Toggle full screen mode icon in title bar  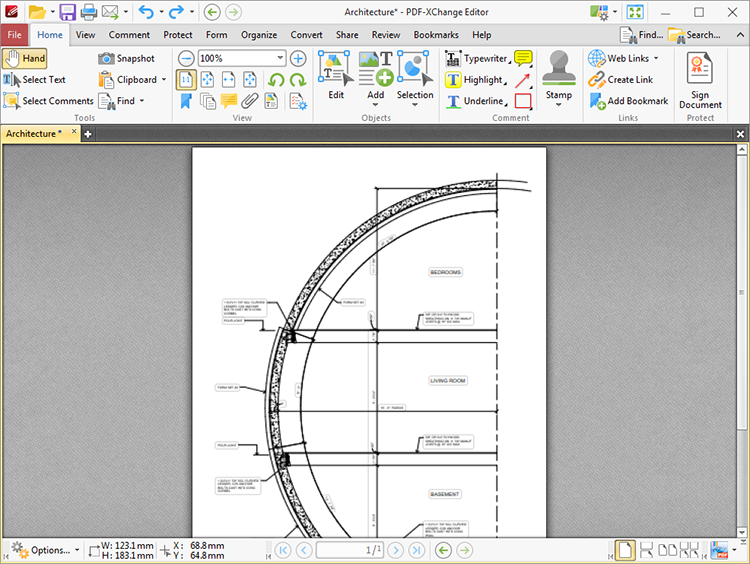(x=635, y=12)
